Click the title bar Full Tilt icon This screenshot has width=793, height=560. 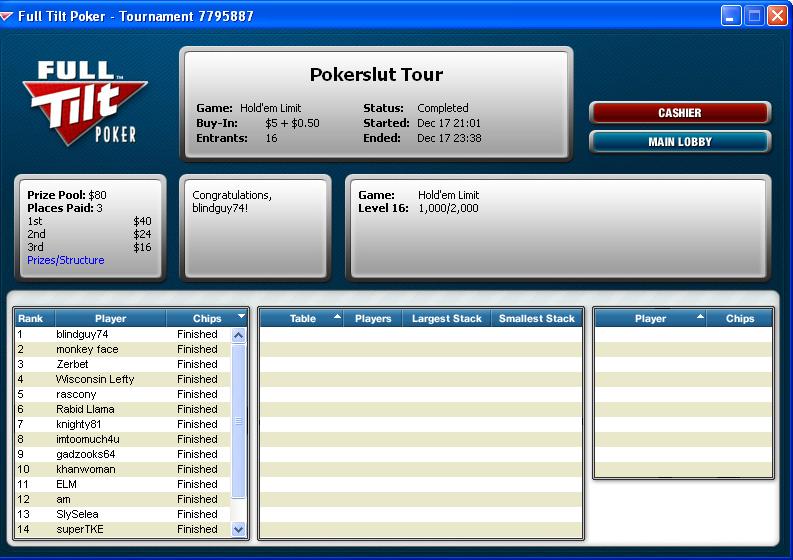click(x=7, y=17)
